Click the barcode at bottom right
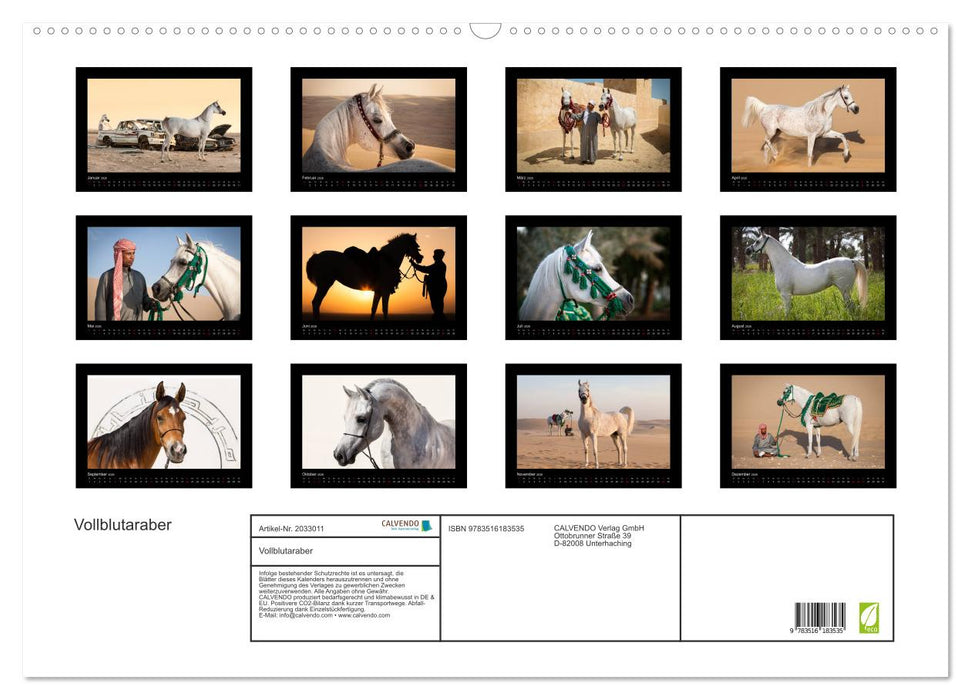971x700 pixels. pos(820,618)
